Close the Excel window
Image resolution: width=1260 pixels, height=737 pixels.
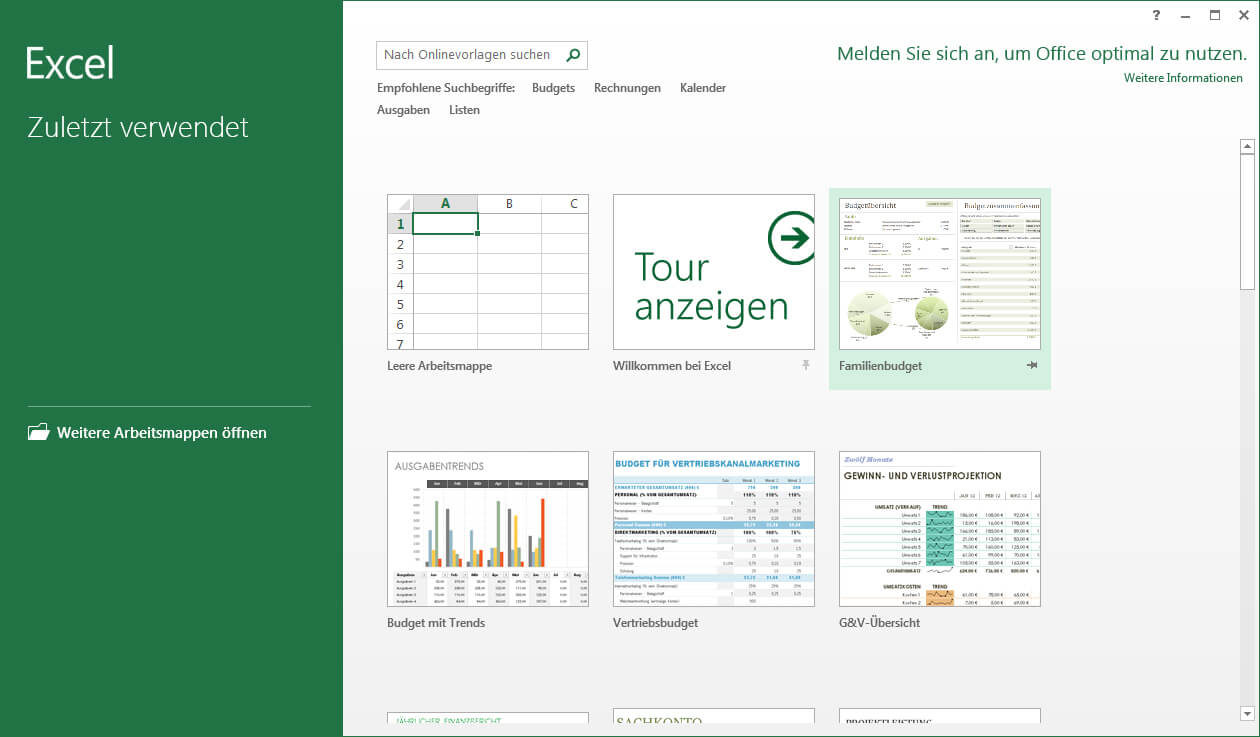pyautogui.click(x=1243, y=15)
